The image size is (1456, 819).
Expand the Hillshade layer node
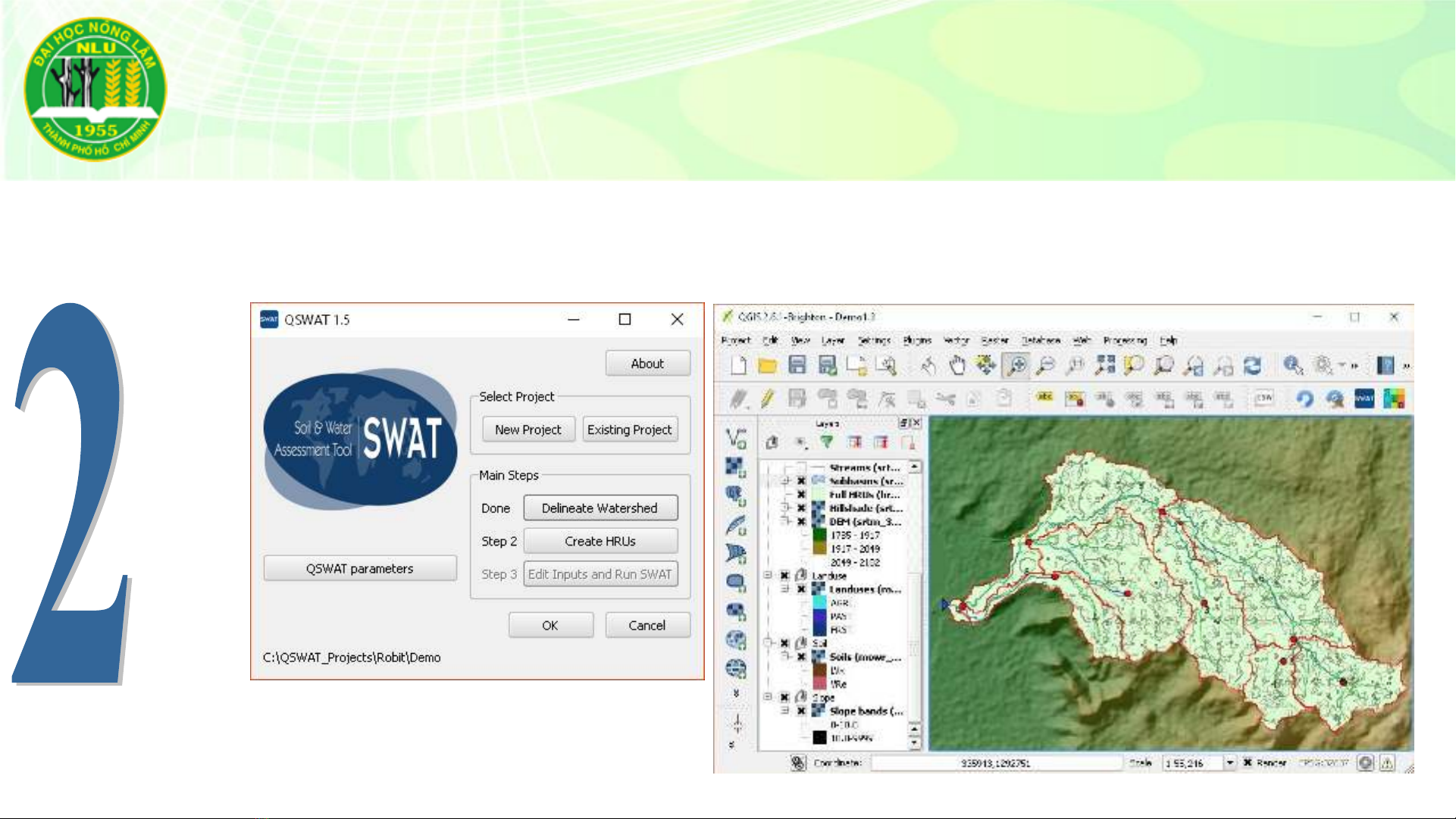click(785, 508)
